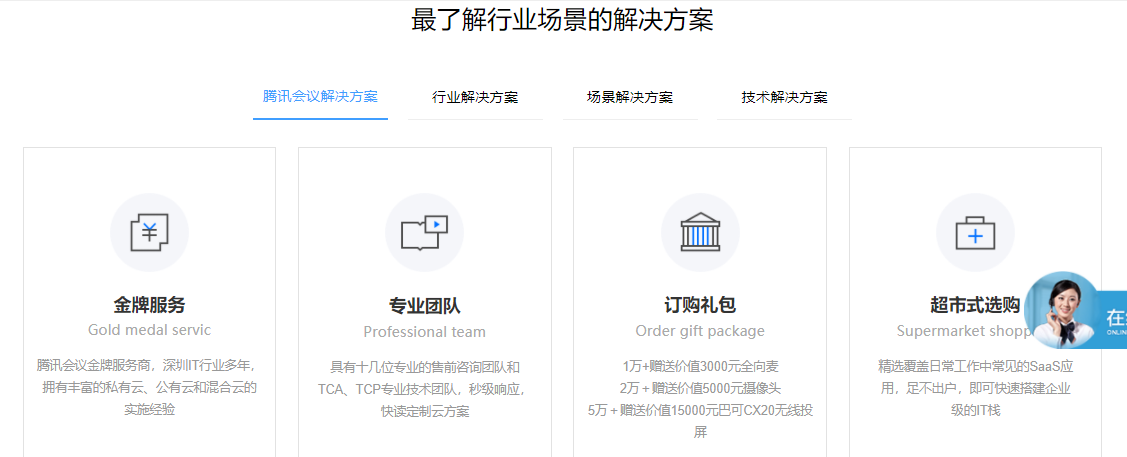Switch to the 行业解决方案 tab
The height and width of the screenshot is (457, 1127).
(475, 98)
